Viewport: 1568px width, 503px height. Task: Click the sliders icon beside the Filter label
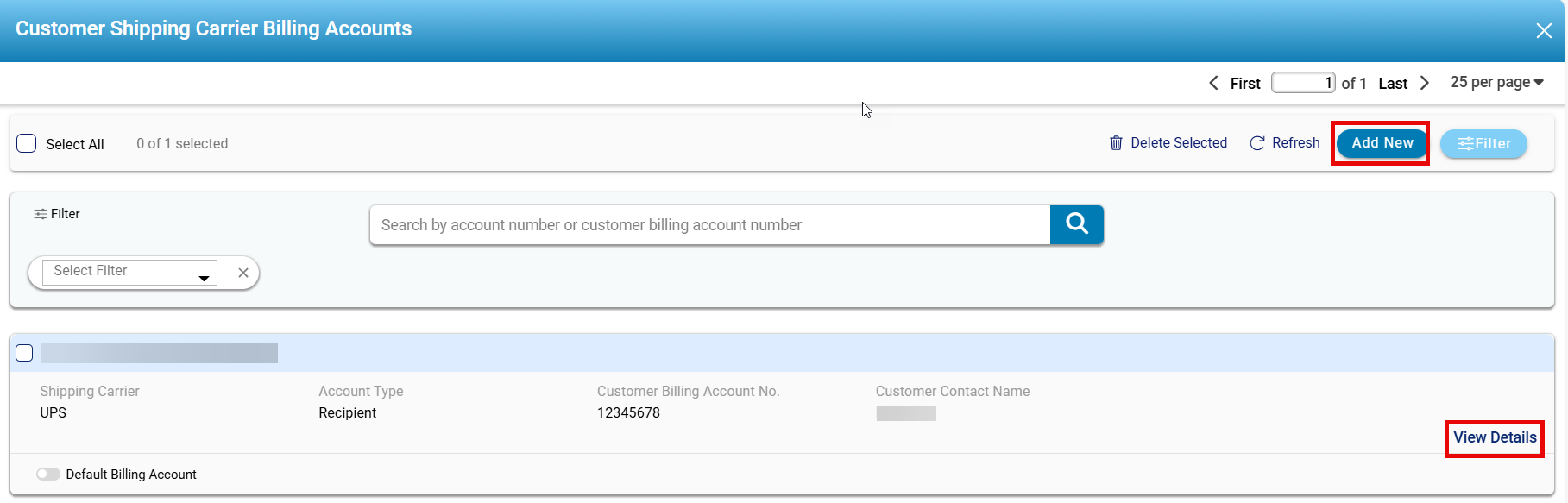tap(40, 214)
